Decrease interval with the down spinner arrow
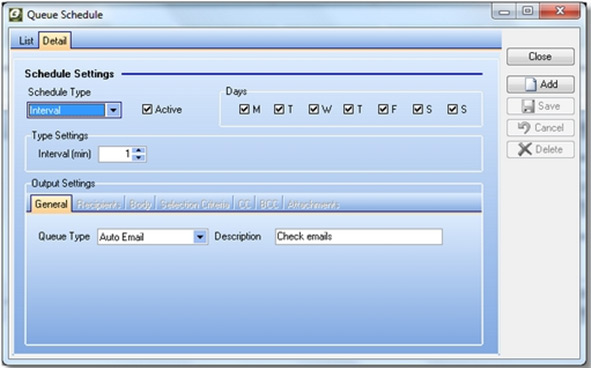The height and width of the screenshot is (368, 591). point(139,158)
